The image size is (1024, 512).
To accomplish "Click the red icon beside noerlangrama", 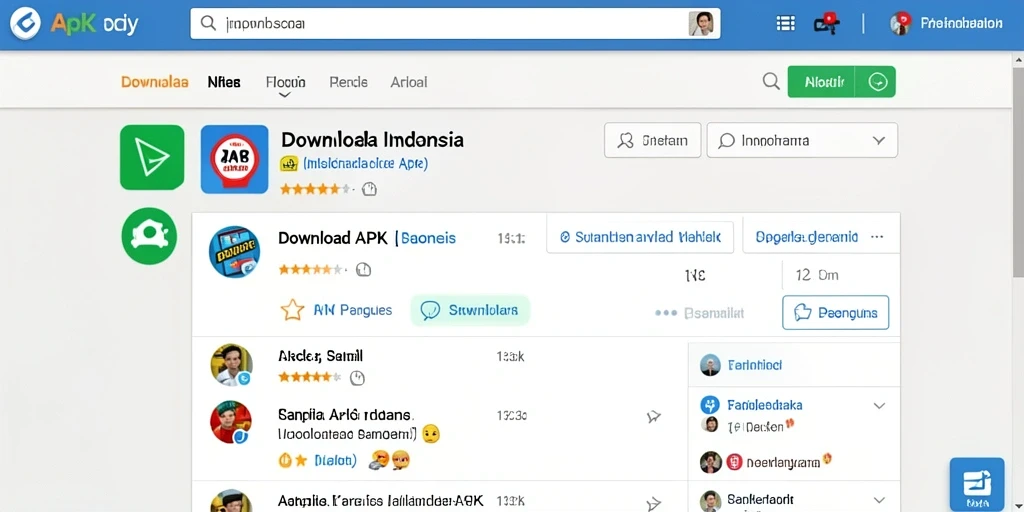I will [733, 463].
